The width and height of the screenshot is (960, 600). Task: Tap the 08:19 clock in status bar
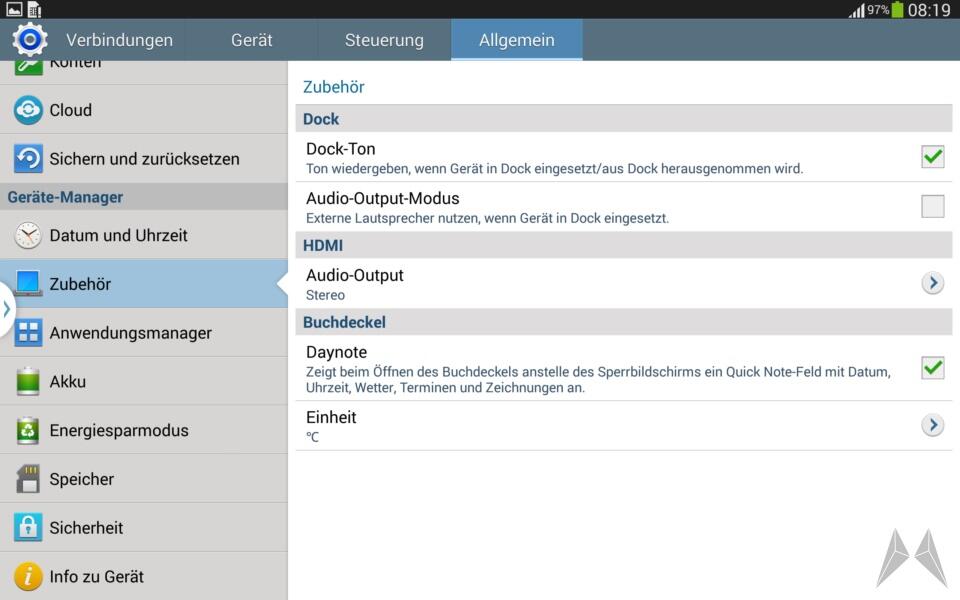tap(929, 10)
